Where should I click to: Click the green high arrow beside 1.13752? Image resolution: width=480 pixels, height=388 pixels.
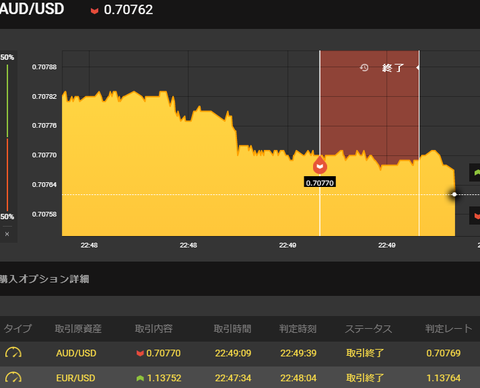(x=140, y=378)
